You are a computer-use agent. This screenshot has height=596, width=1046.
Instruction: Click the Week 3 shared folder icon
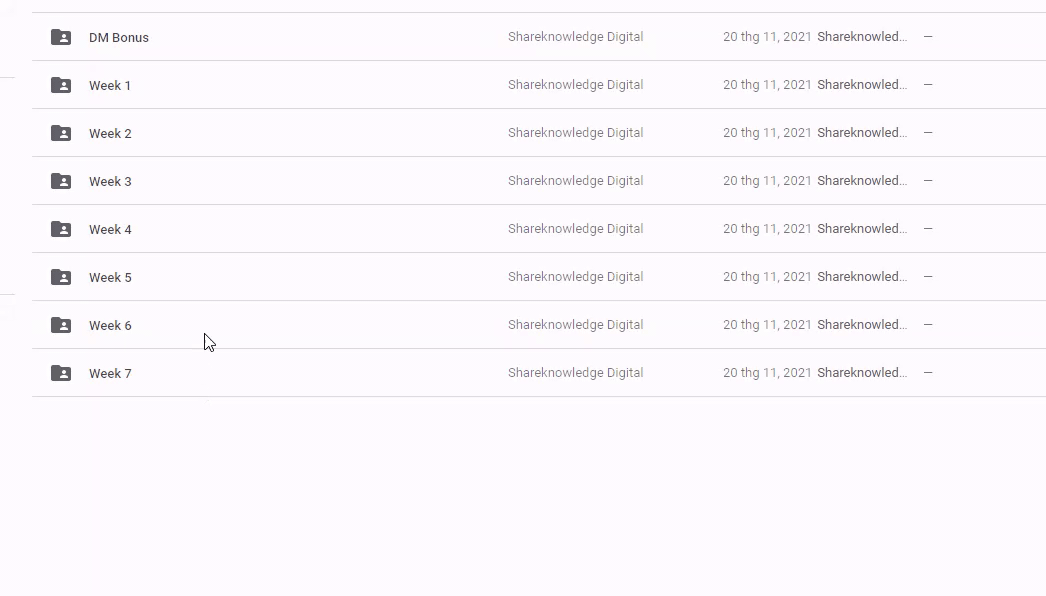pos(61,181)
